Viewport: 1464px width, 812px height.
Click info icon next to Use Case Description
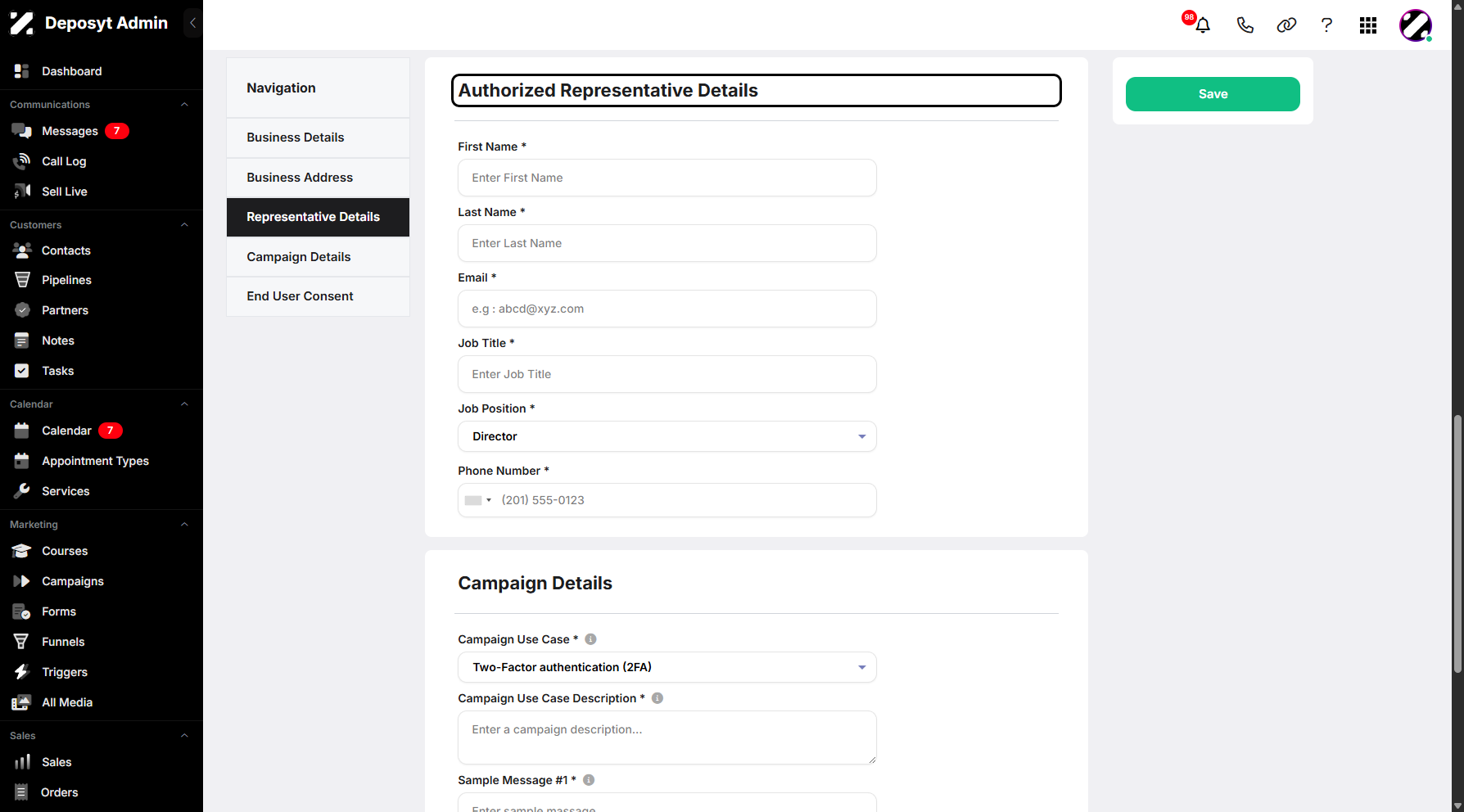pos(657,698)
